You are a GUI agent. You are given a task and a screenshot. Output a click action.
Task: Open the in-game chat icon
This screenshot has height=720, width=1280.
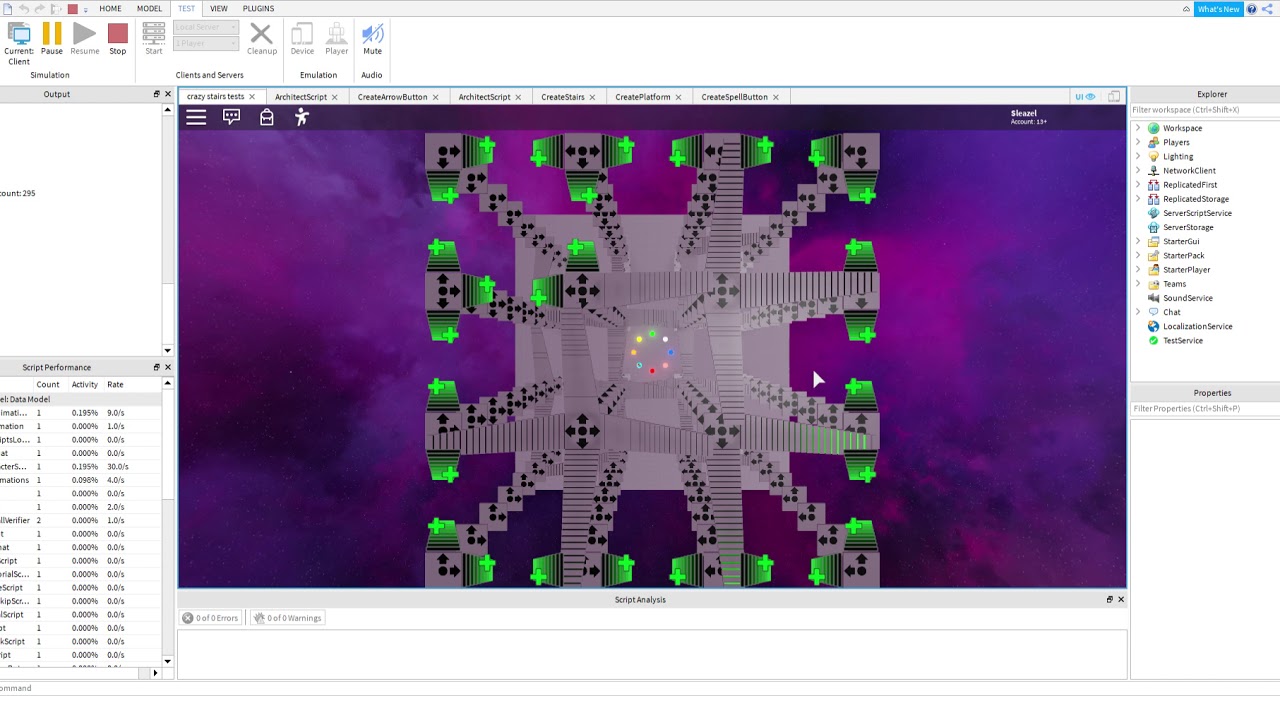(x=232, y=117)
